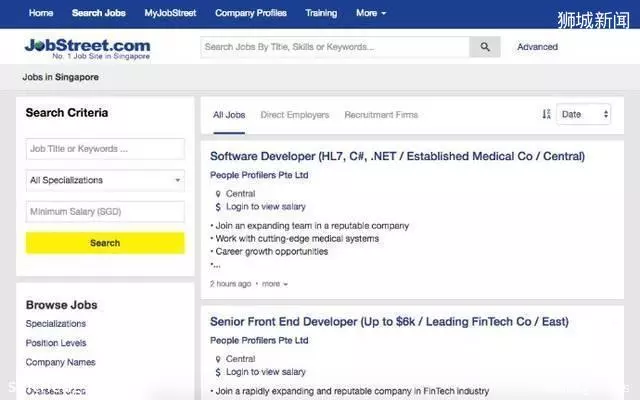The height and width of the screenshot is (400, 640).
Task: Click 'Login to view salary' for Software Developer
Action: [x=266, y=207]
